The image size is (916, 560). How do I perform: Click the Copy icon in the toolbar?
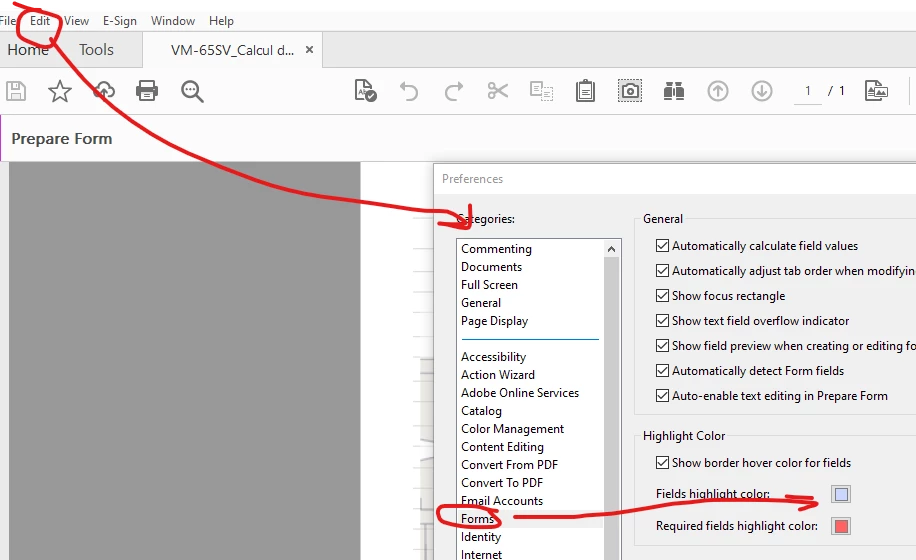[542, 91]
